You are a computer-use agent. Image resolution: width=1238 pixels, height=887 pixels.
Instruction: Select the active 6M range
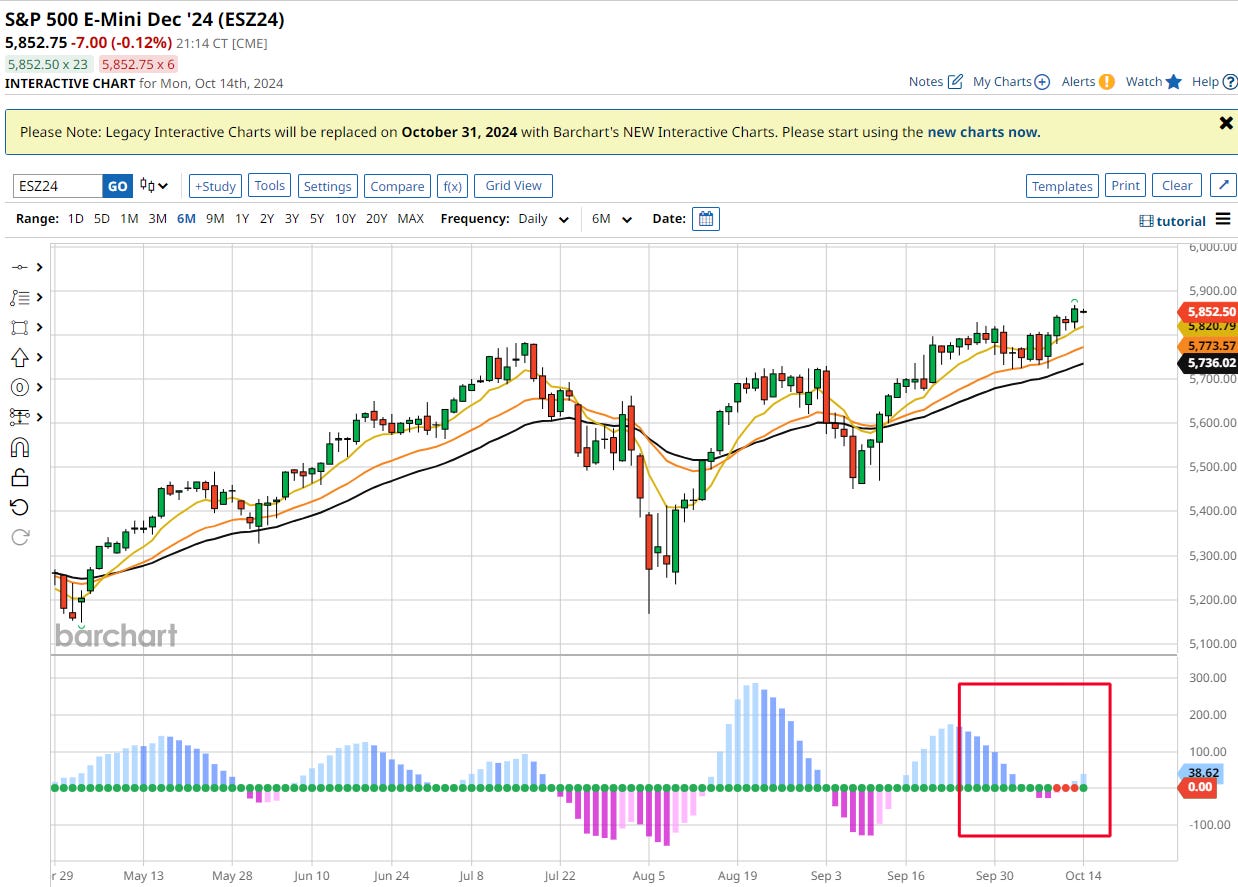(186, 219)
